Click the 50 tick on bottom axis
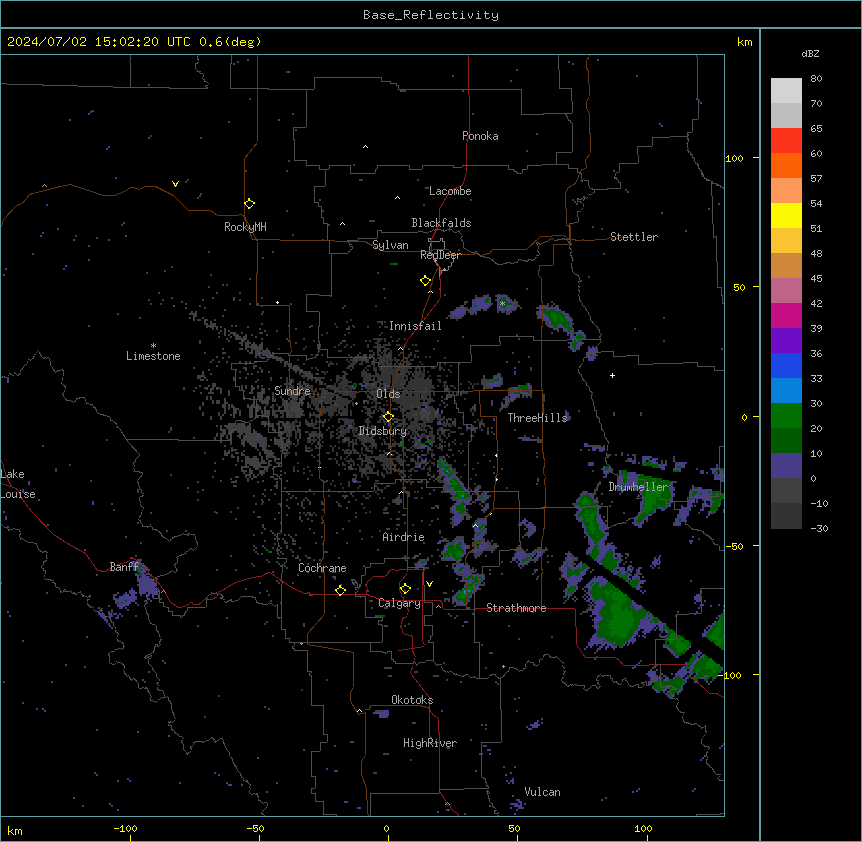Image resolution: width=862 pixels, height=842 pixels. click(515, 828)
